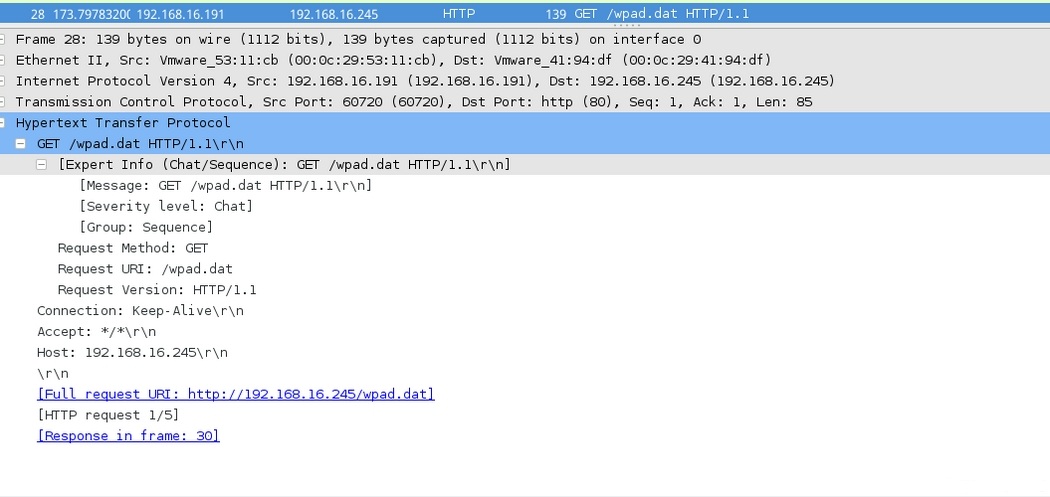Expand the Ethernet II tree node

[4, 60]
